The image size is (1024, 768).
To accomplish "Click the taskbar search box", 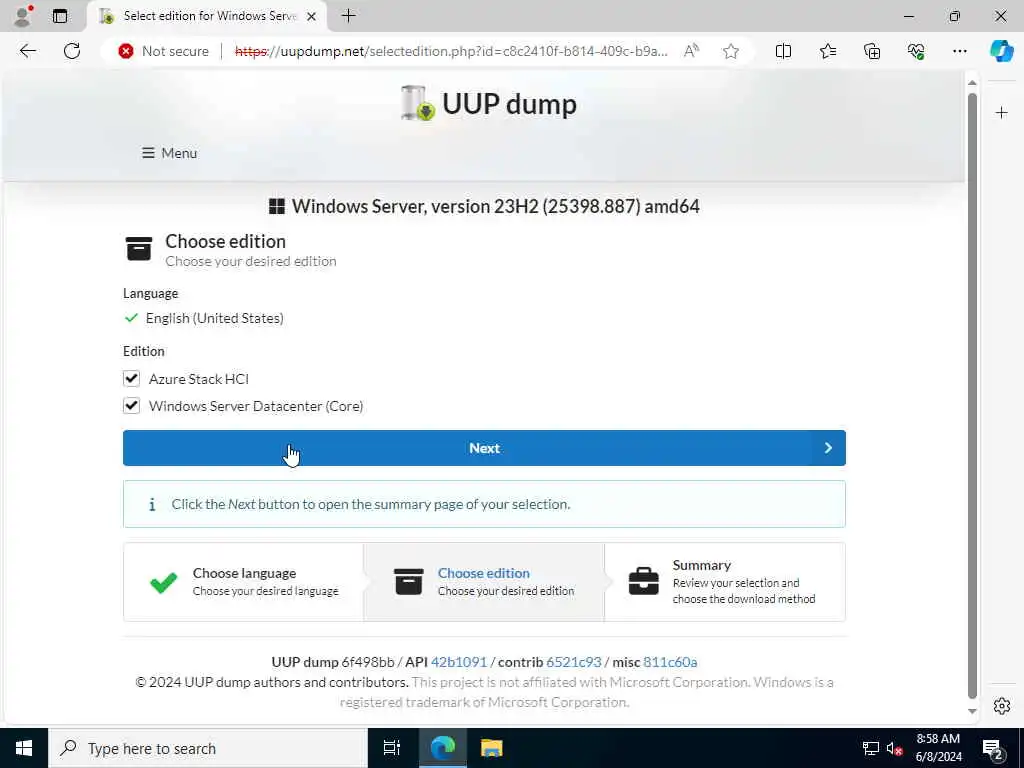I will click(208, 748).
